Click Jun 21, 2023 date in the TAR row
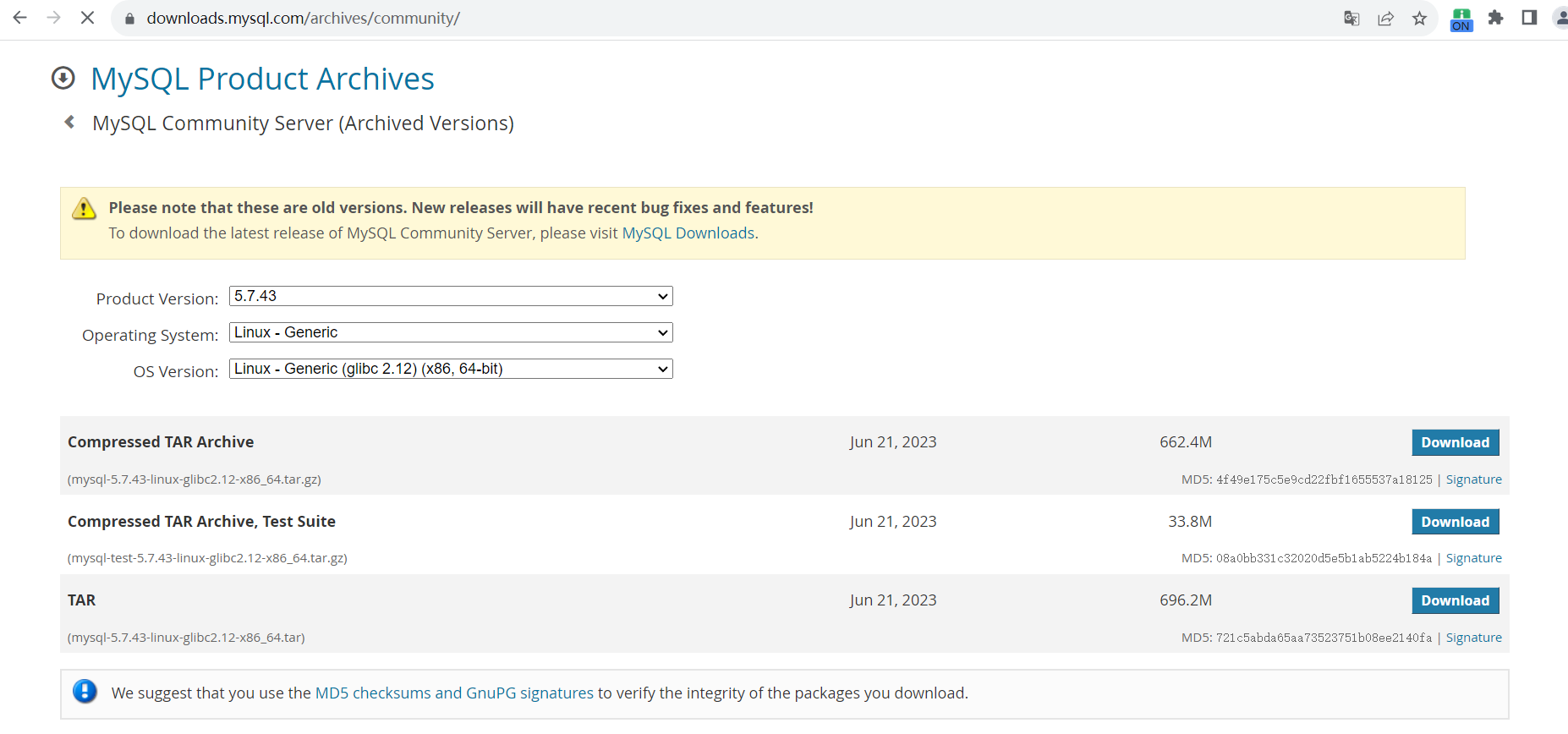Screen dimensions: 1568x734 pos(893,600)
